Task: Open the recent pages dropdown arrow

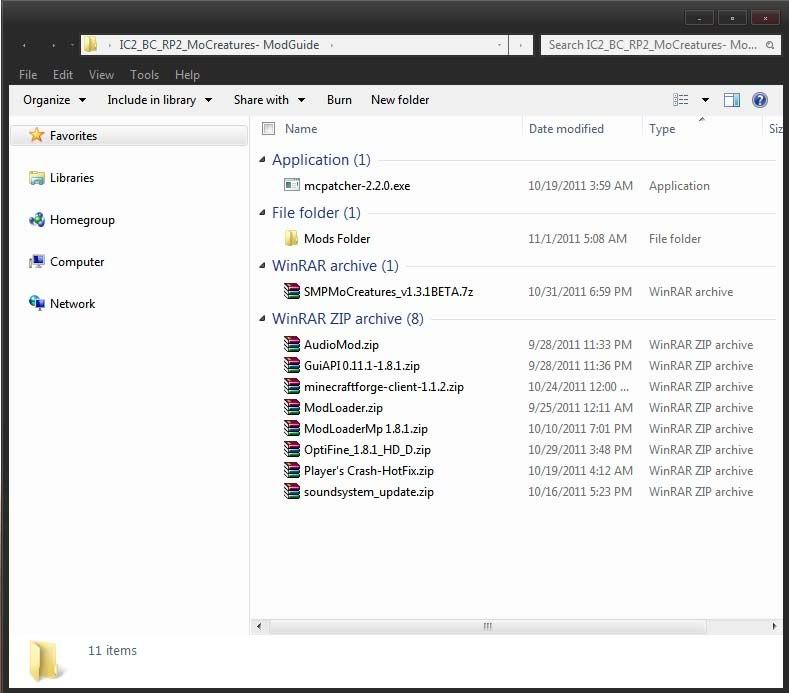Action: point(72,45)
